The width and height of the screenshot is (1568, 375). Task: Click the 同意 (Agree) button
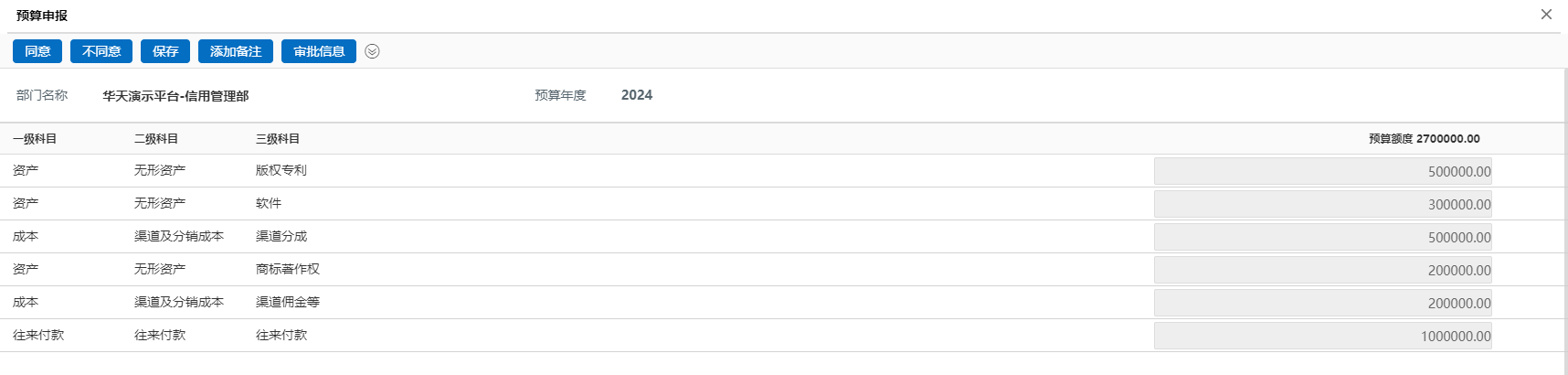[x=37, y=51]
